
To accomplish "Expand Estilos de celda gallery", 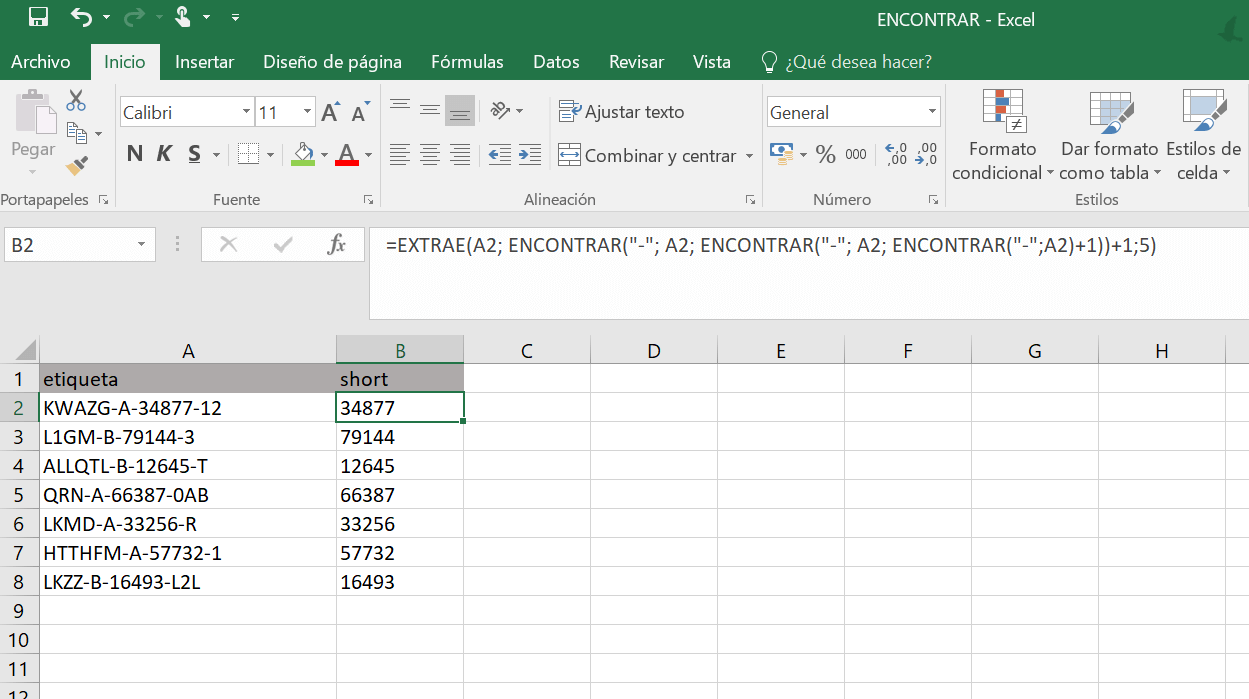I will point(1204,136).
